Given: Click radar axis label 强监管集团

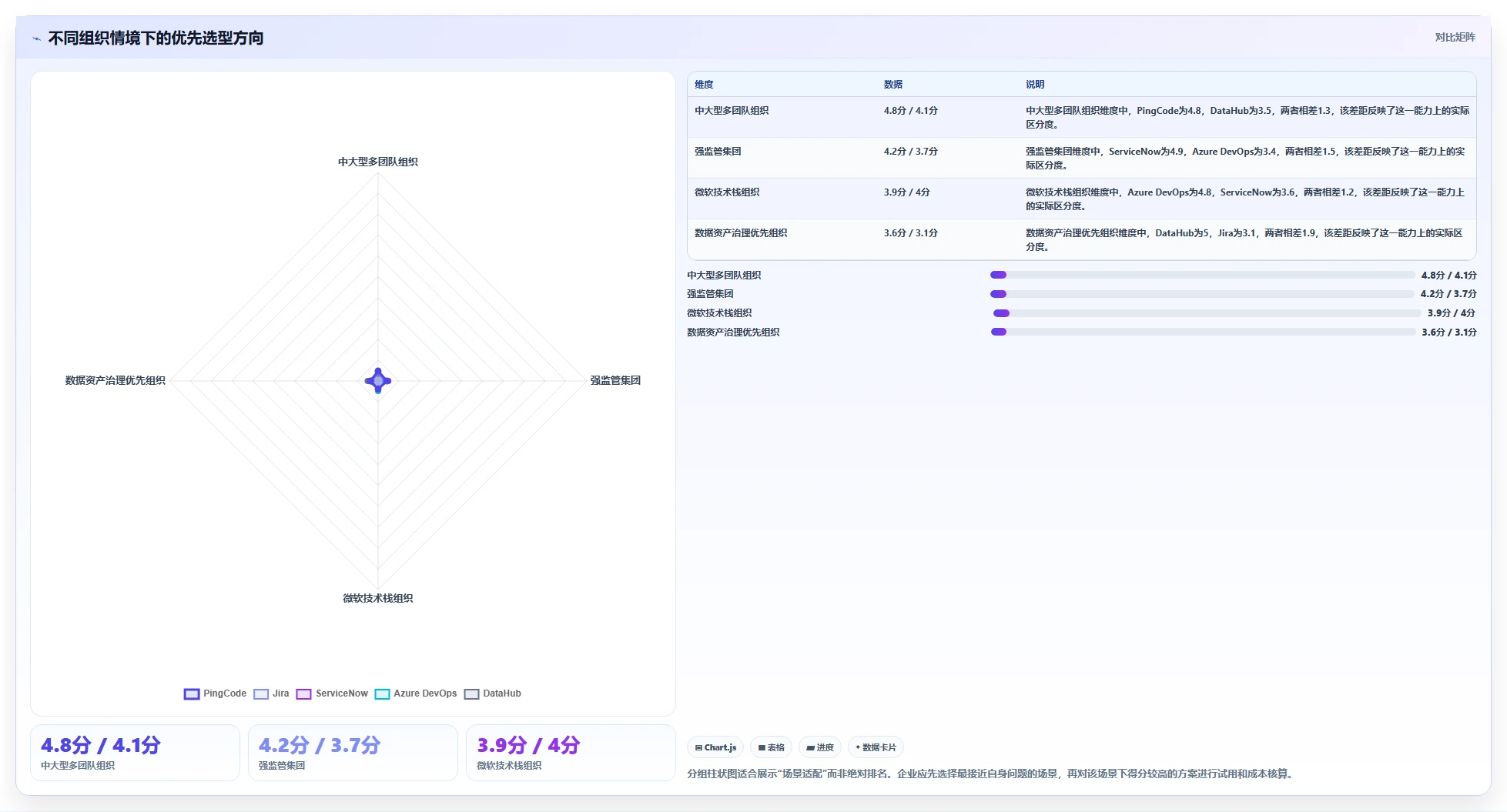Looking at the screenshot, I should [615, 380].
